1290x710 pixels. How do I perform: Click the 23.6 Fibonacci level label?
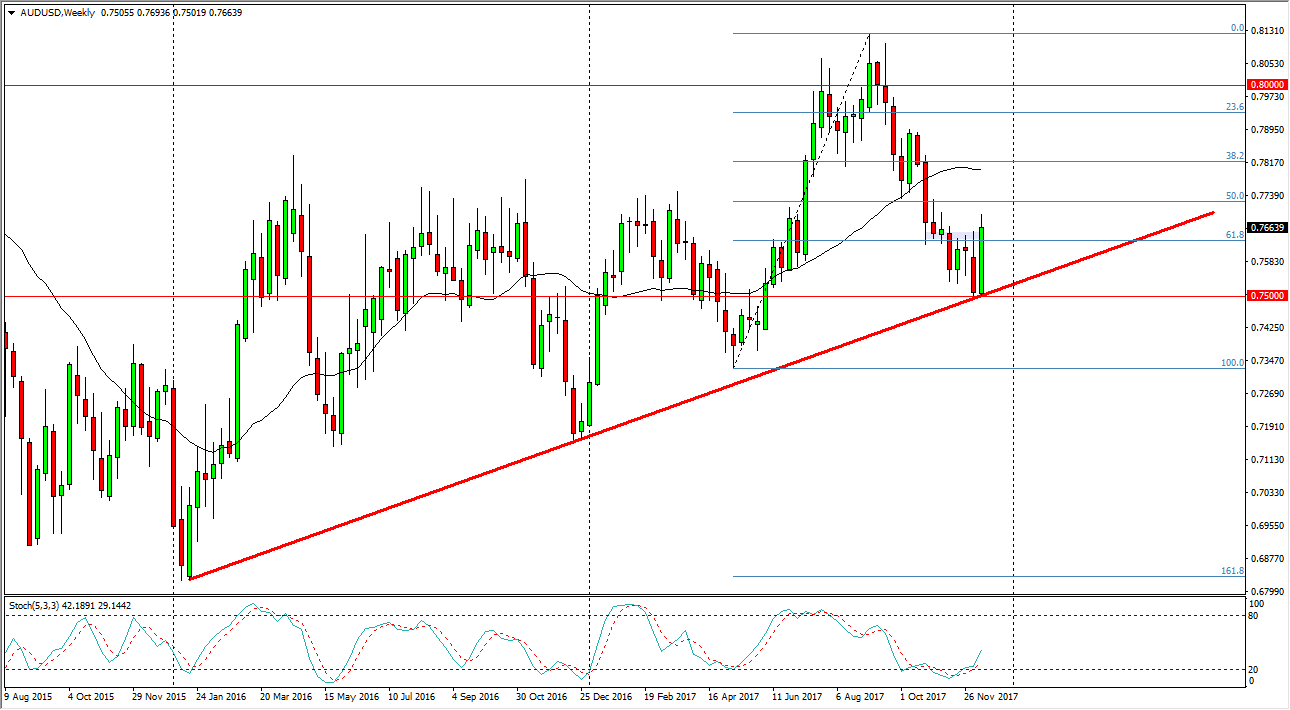point(1234,107)
